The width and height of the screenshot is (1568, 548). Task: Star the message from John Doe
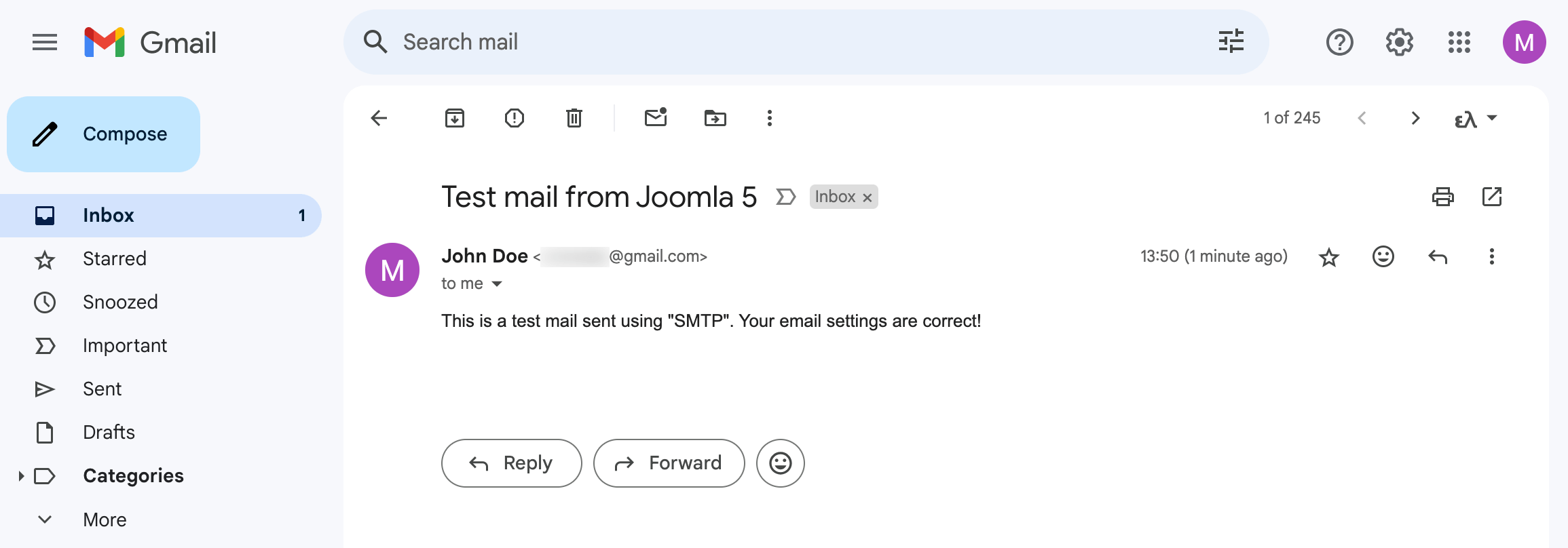(x=1329, y=256)
